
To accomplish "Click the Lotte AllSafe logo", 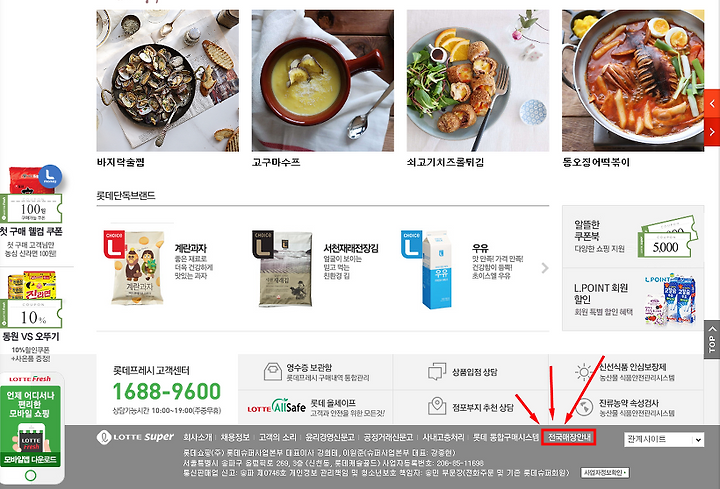I will pos(276,406).
